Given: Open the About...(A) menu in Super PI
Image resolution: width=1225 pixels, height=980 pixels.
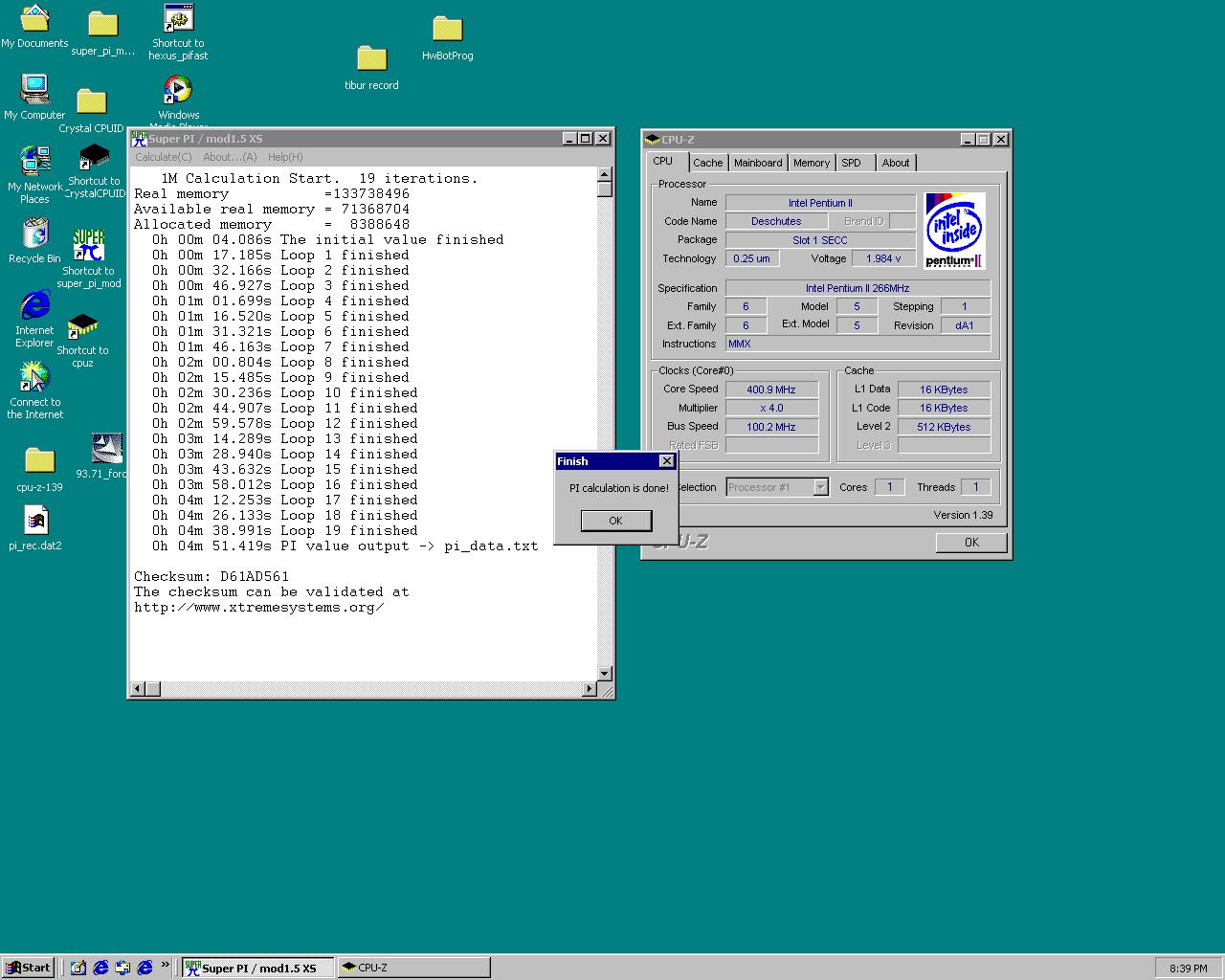Looking at the screenshot, I should tap(230, 157).
